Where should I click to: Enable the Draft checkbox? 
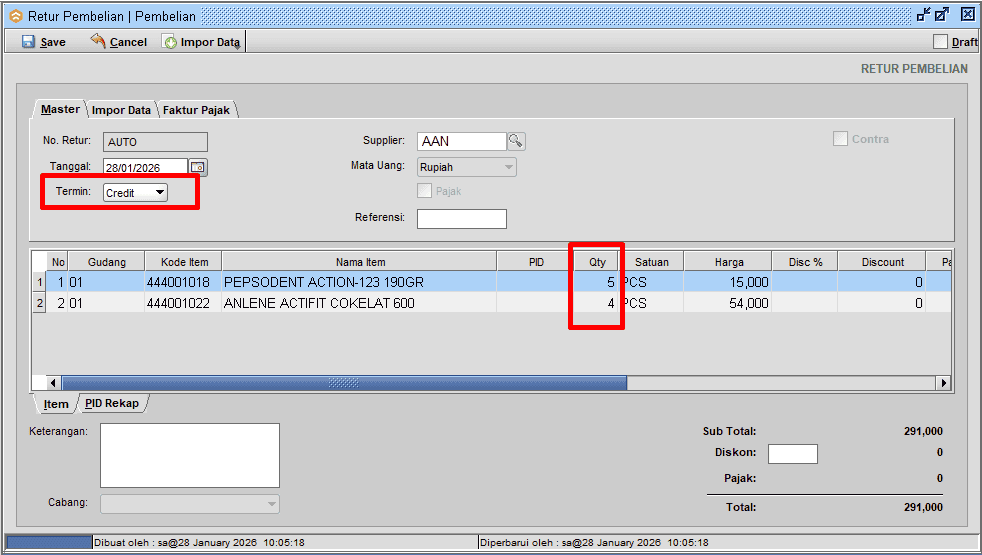click(x=940, y=42)
